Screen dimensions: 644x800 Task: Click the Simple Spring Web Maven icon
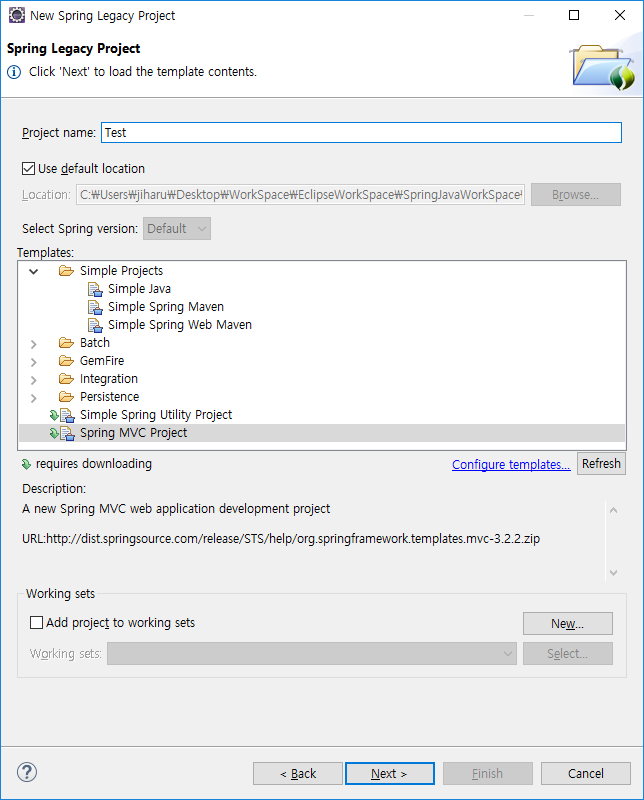[95, 325]
